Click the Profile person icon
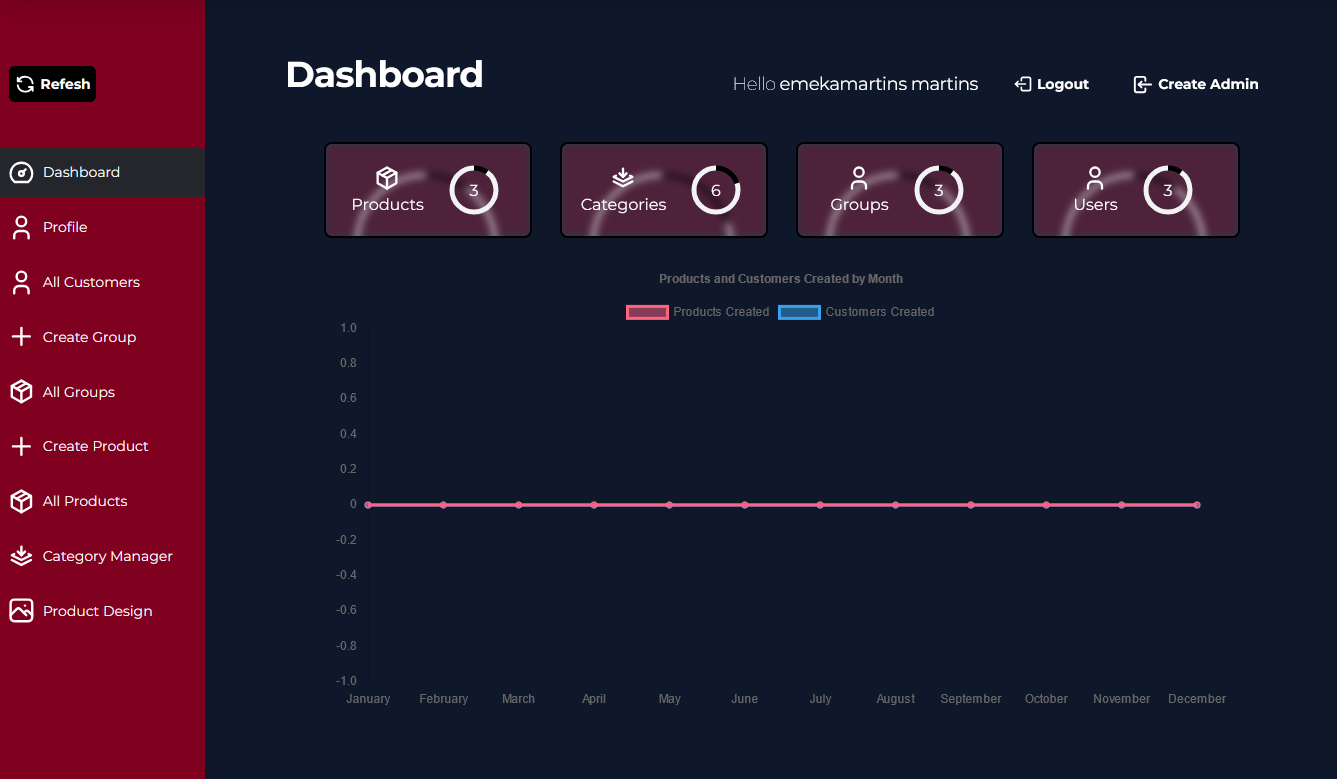This screenshot has width=1337, height=779. point(21,228)
